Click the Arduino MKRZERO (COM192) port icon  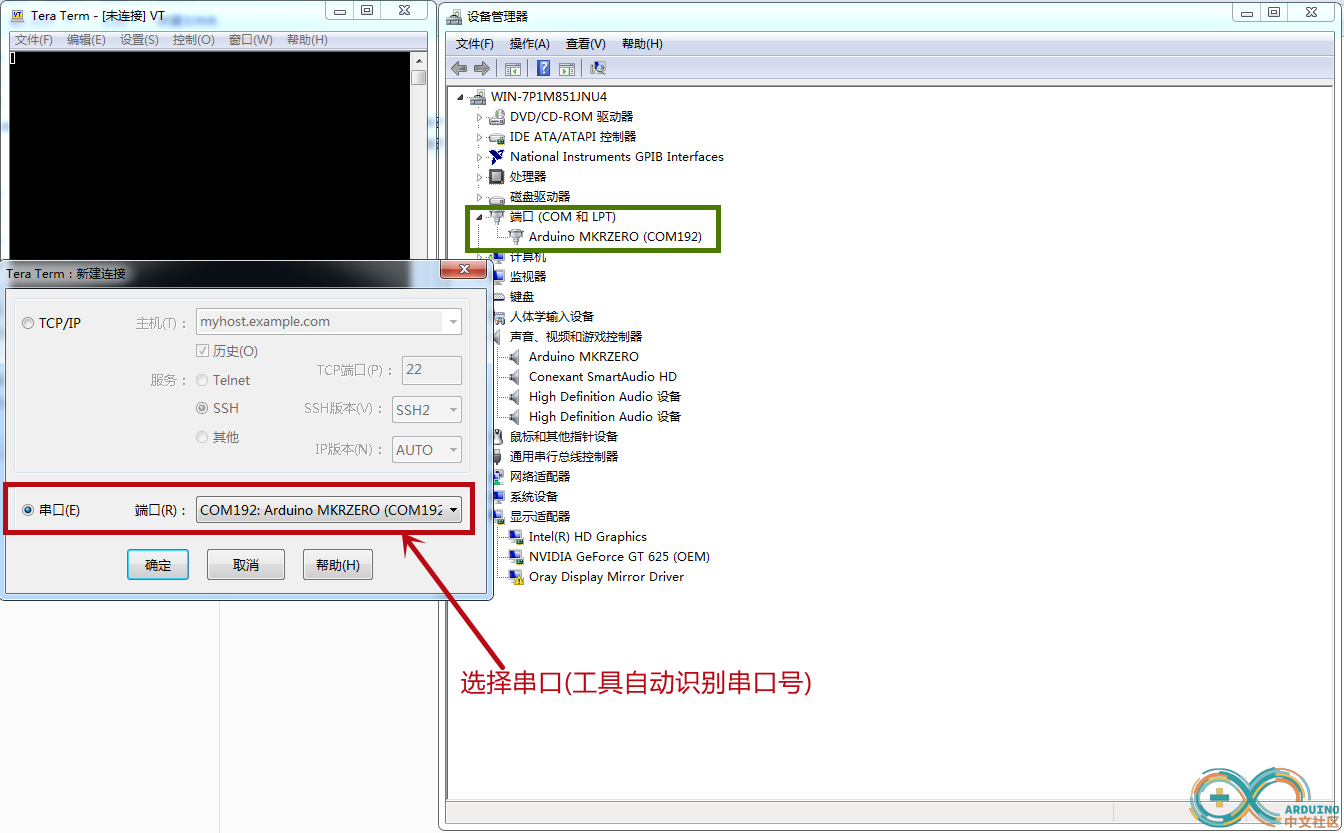pyautogui.click(x=516, y=237)
